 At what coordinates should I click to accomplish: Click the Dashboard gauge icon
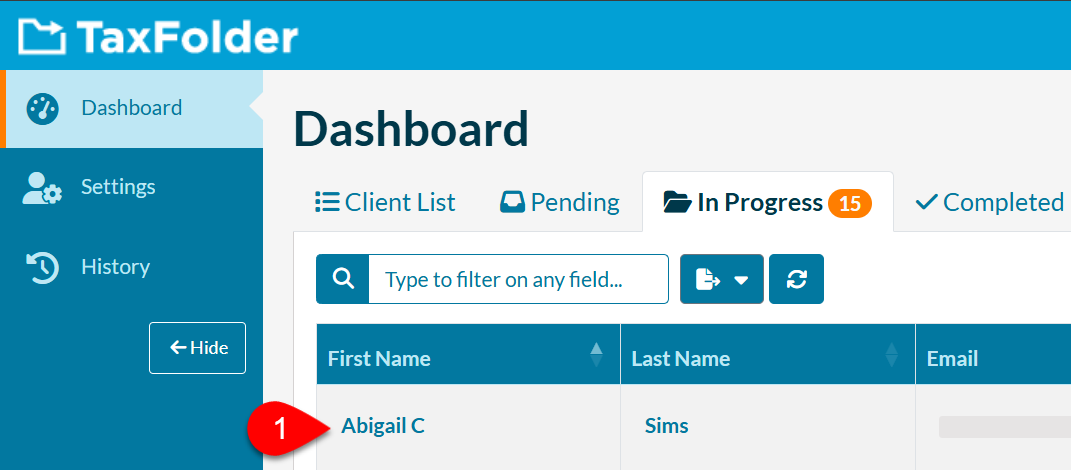coord(42,108)
